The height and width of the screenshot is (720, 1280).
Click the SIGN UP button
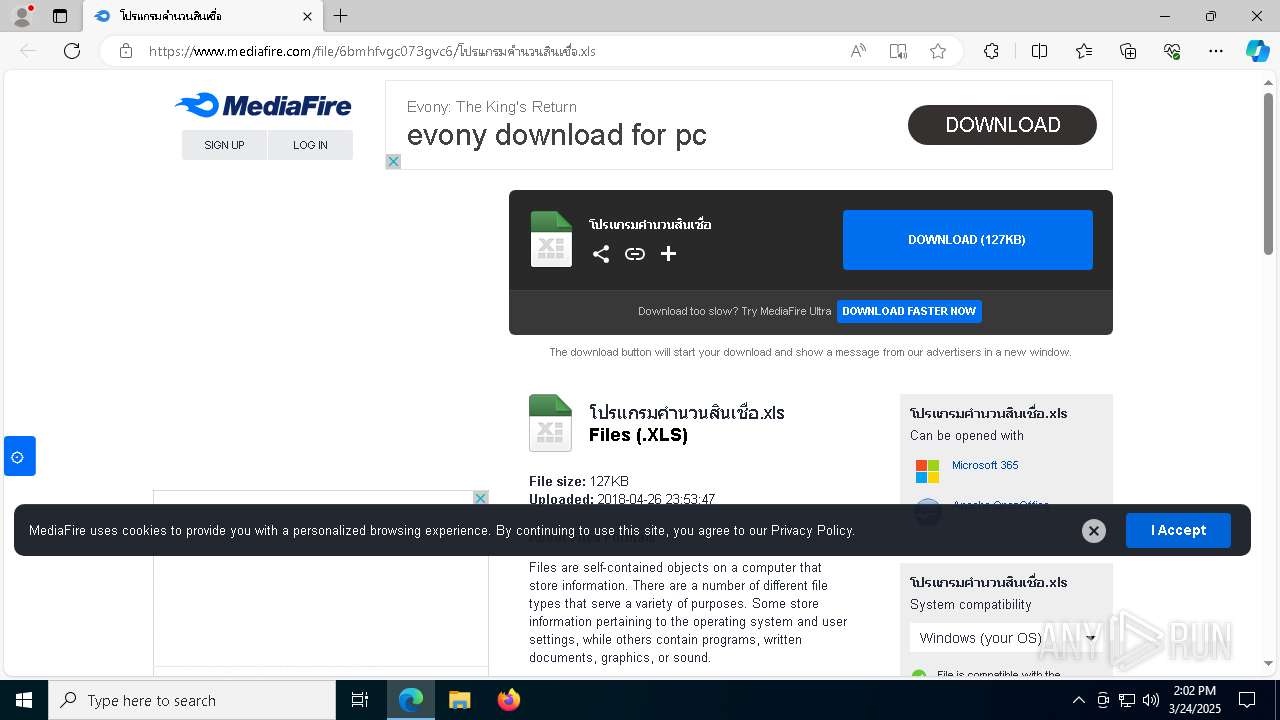[224, 145]
